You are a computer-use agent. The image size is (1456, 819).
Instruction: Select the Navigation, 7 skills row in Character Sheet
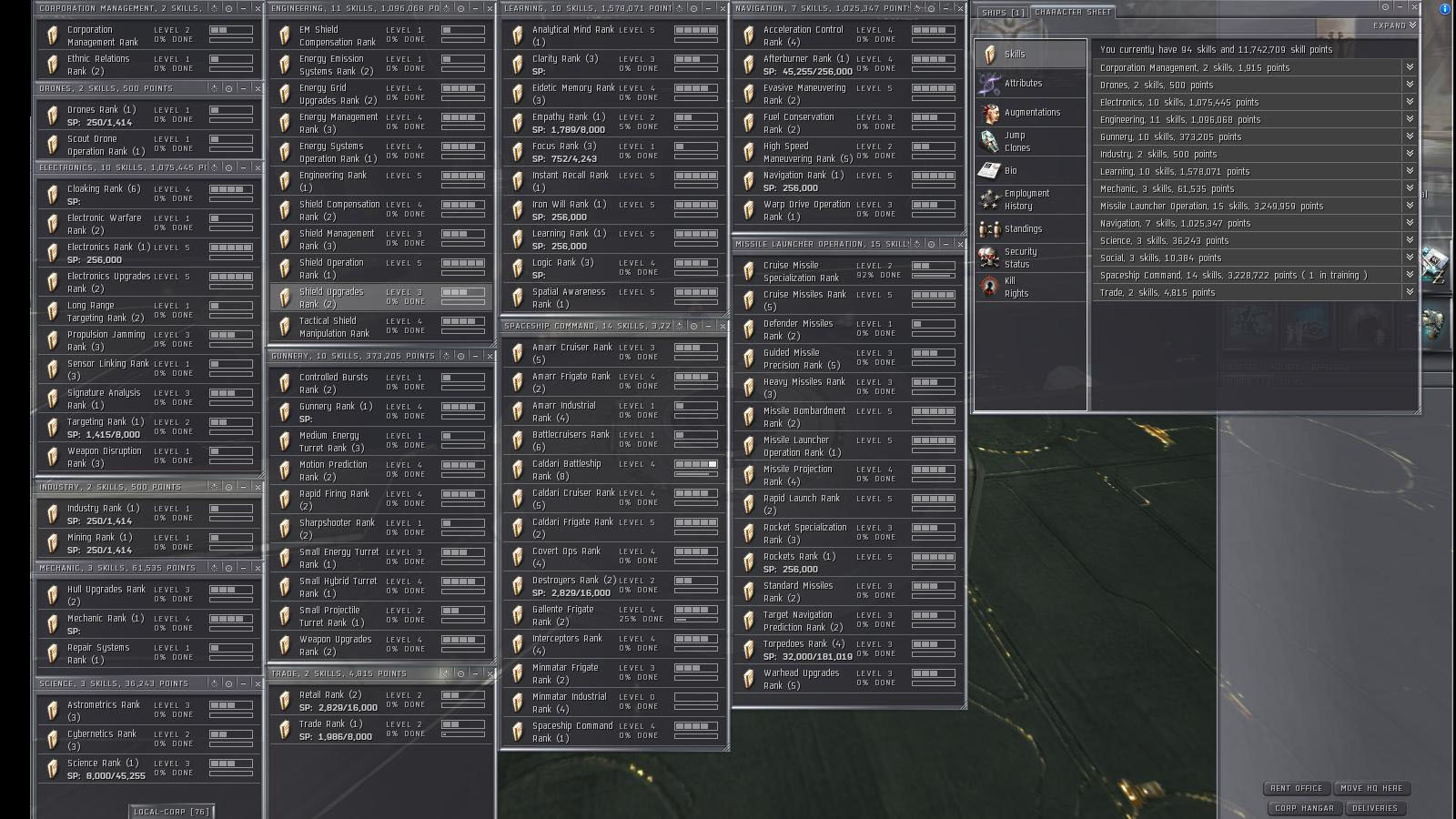pos(1255,224)
